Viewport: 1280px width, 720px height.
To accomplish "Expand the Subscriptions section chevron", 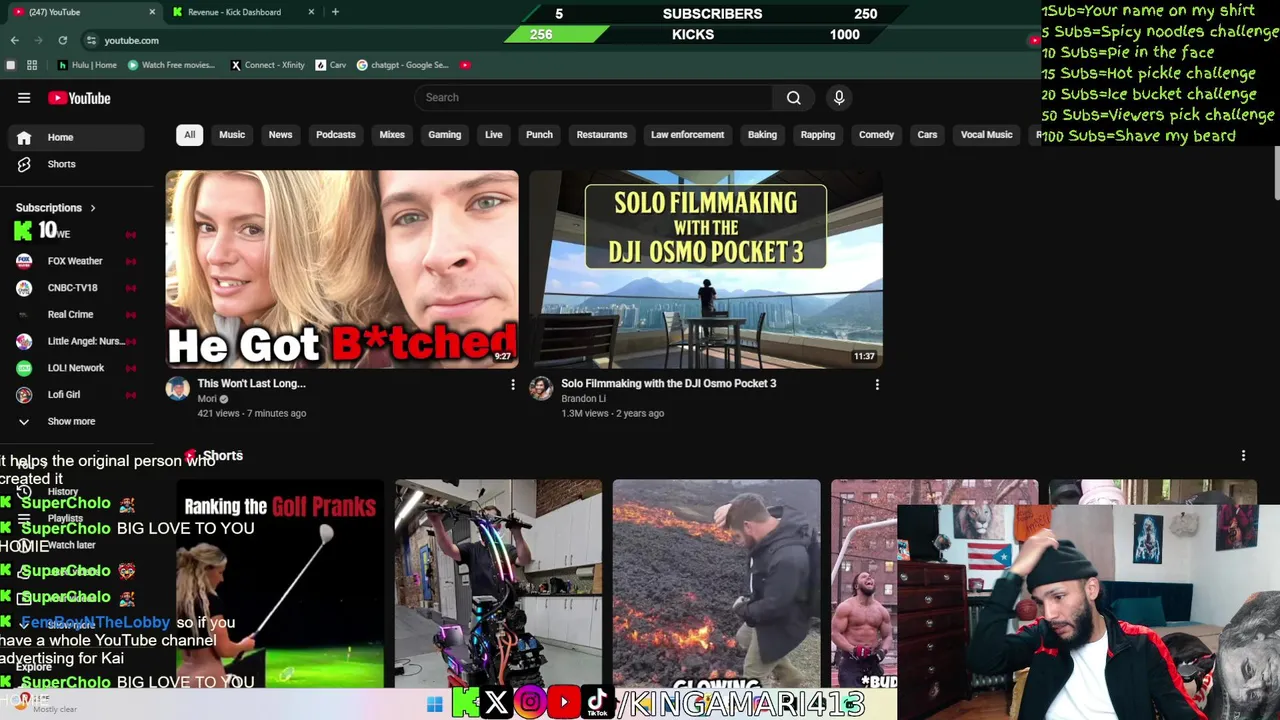I will click(93, 208).
